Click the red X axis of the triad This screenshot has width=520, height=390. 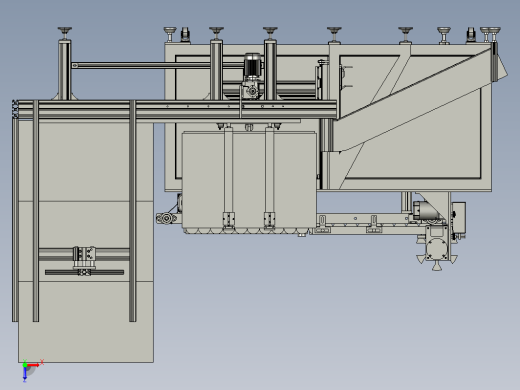pos(34,365)
